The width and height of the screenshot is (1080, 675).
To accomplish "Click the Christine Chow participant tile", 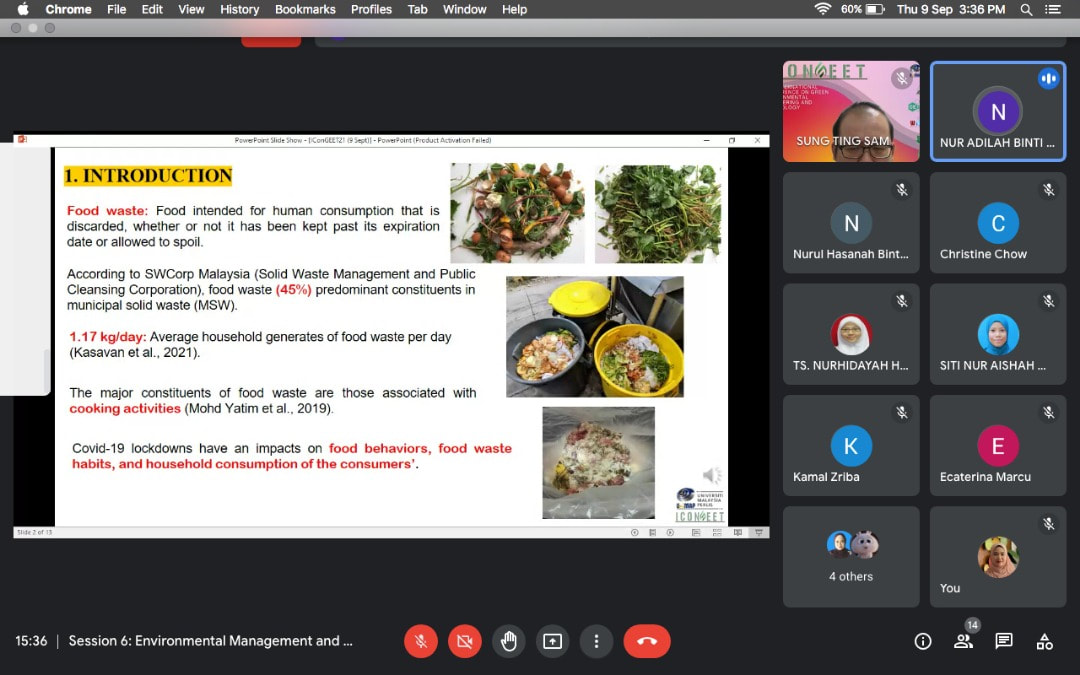I will (x=998, y=222).
